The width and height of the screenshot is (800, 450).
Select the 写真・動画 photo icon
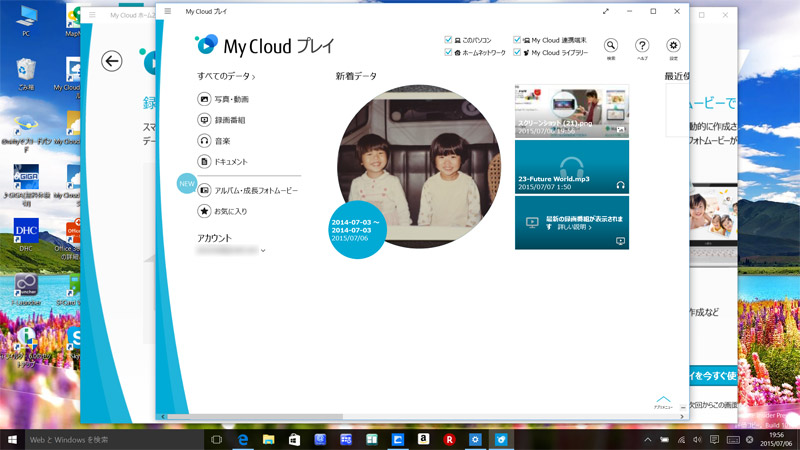204,99
